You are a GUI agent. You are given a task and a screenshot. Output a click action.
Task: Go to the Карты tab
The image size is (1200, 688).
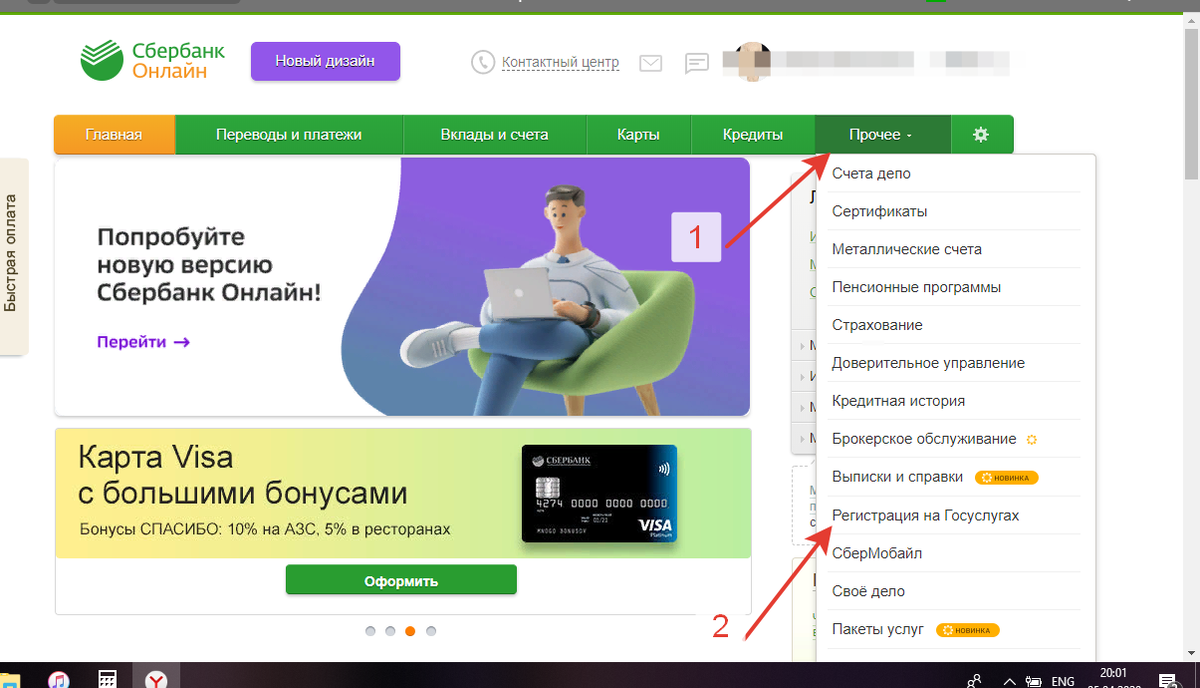[x=638, y=134]
